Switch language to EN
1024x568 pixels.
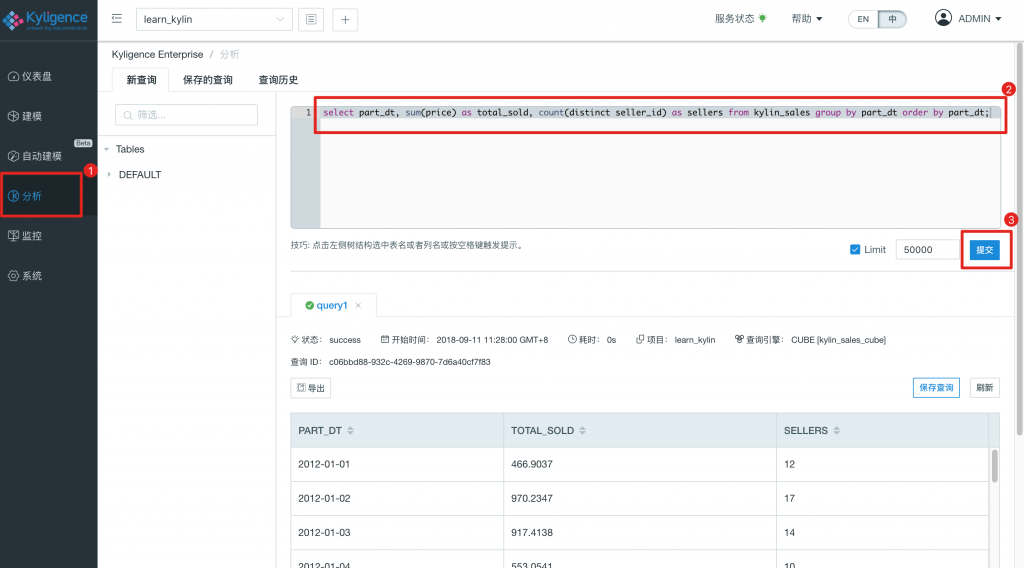[863, 19]
